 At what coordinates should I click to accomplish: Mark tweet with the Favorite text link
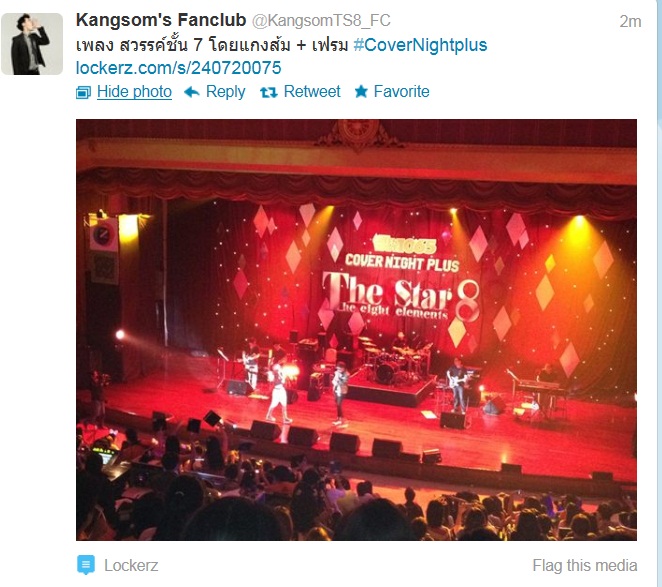402,92
